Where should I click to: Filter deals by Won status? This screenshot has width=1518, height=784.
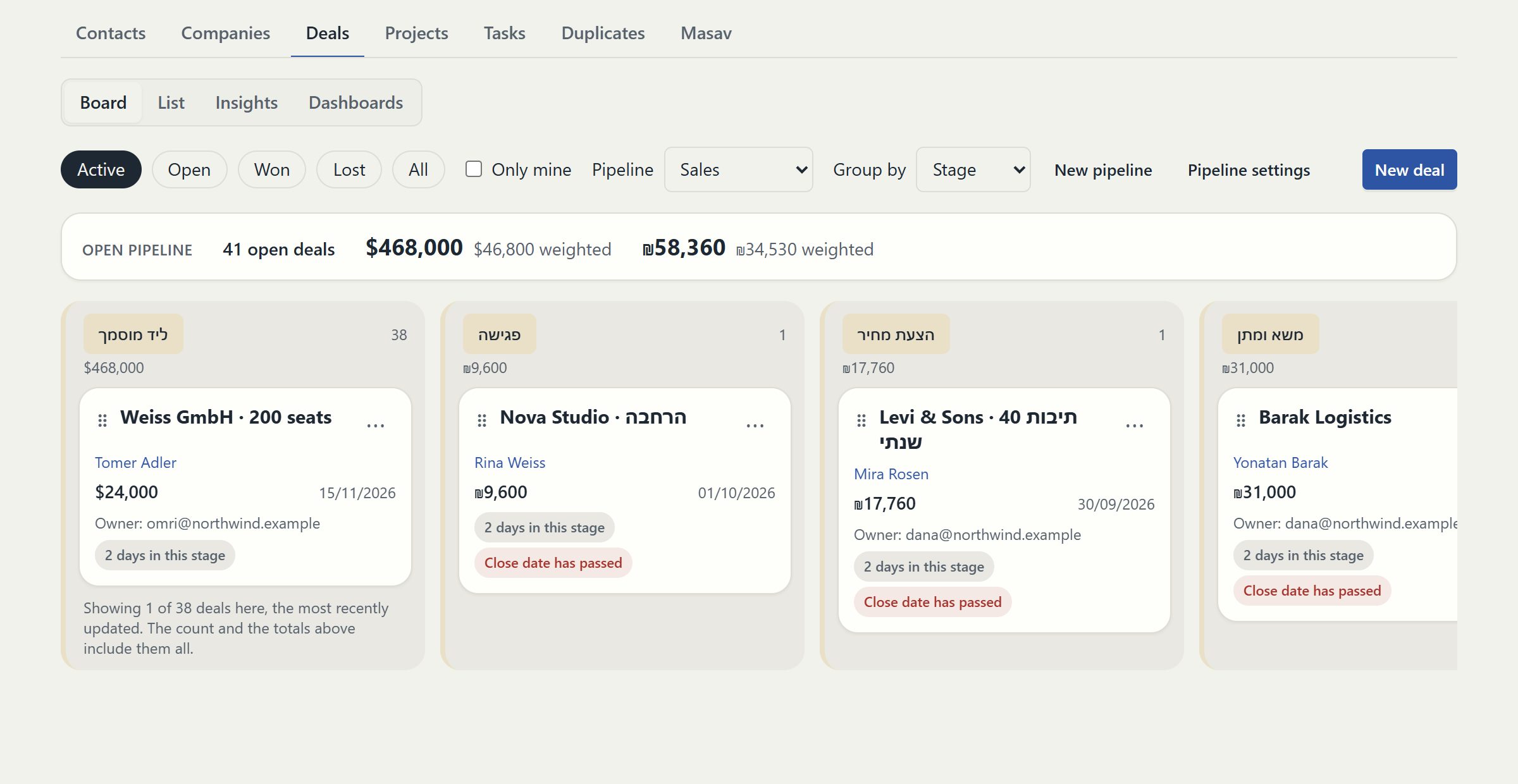(x=272, y=169)
